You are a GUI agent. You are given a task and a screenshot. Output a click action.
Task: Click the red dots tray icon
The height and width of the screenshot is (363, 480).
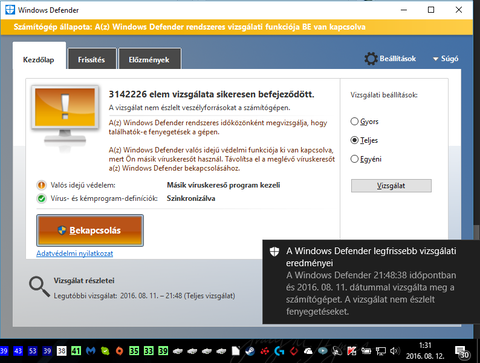click(265, 351)
